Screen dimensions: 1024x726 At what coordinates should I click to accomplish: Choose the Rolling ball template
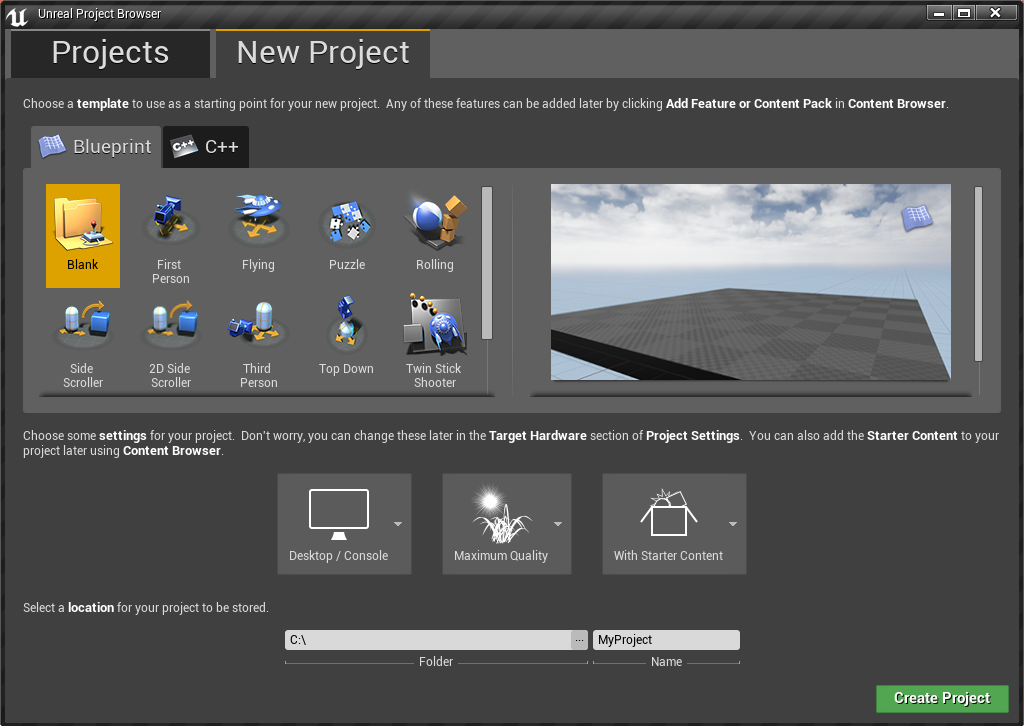coord(434,234)
